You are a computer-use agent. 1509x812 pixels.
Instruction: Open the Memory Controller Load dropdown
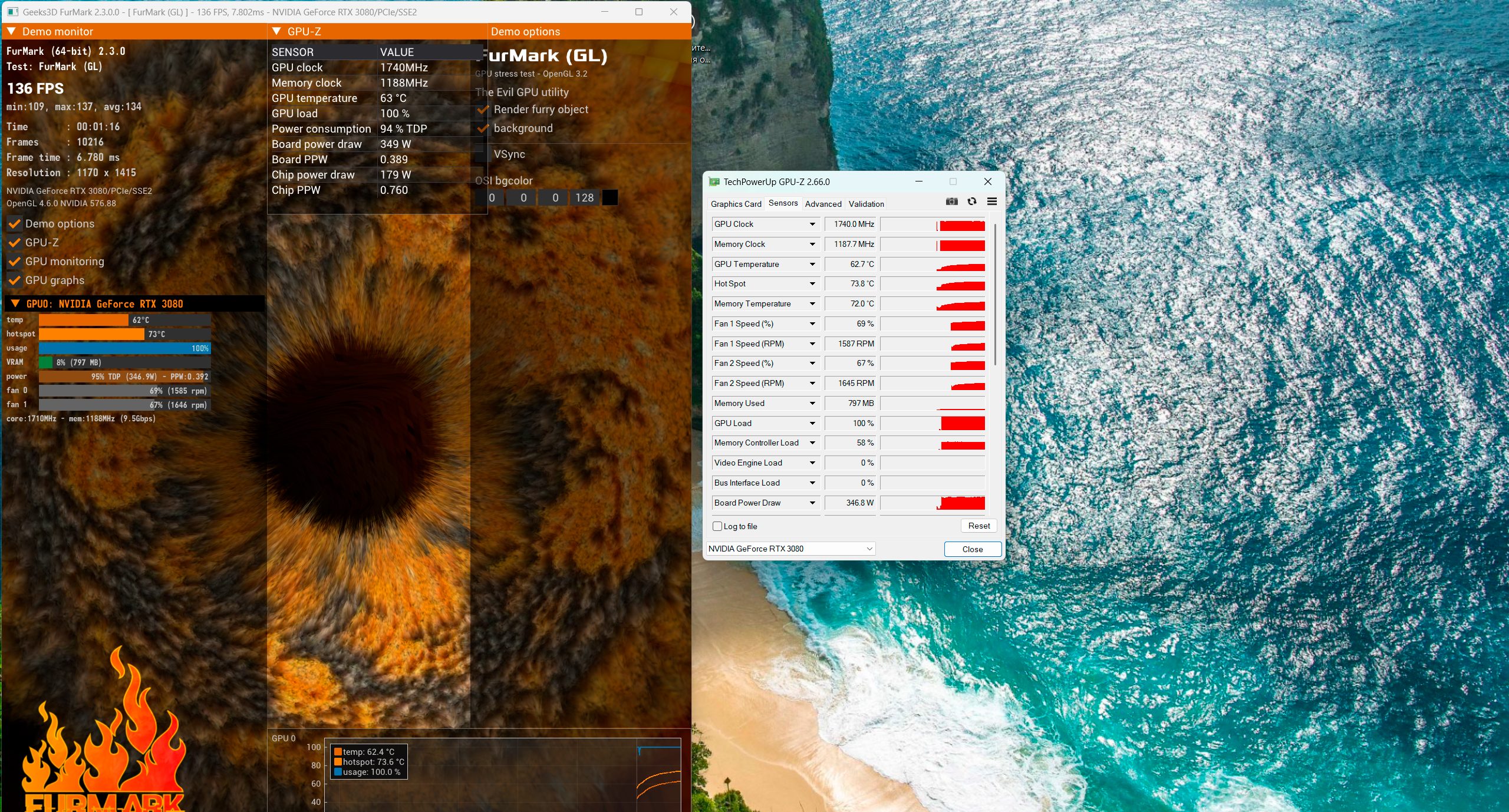[x=812, y=443]
